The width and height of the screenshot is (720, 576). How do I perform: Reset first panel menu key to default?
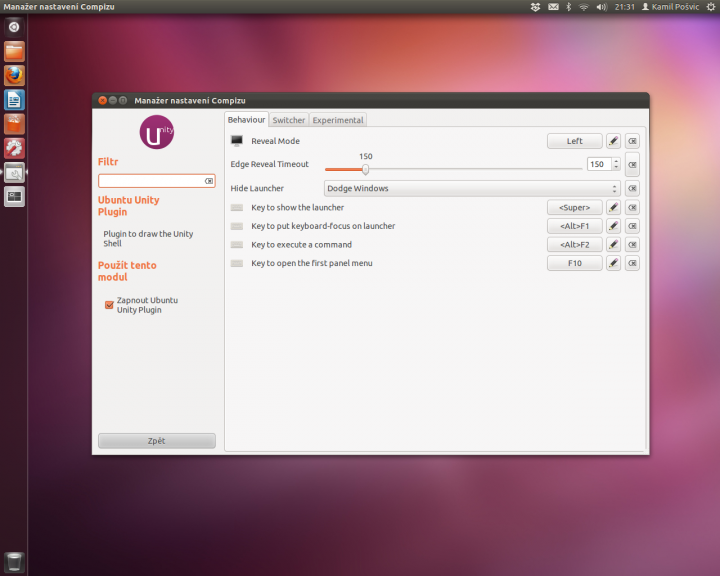(x=632, y=263)
